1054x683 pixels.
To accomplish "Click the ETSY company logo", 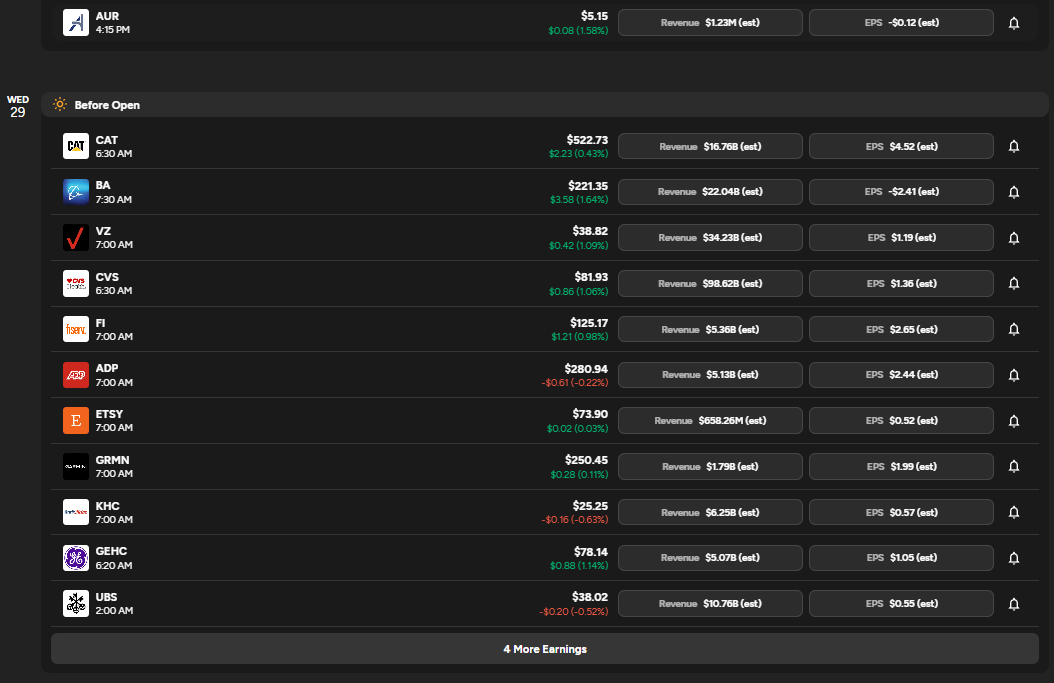I will pyautogui.click(x=76, y=421).
